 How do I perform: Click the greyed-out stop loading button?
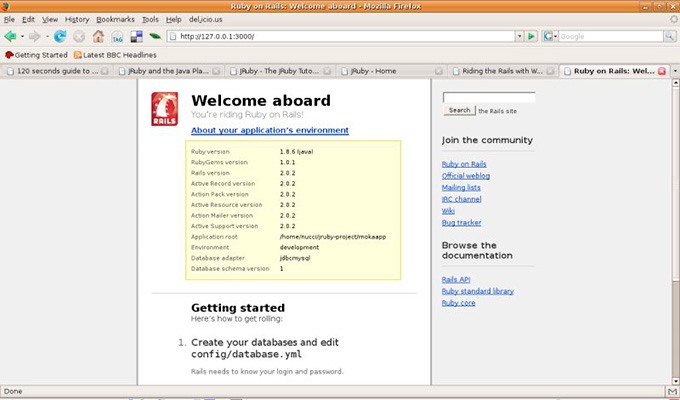(x=79, y=36)
